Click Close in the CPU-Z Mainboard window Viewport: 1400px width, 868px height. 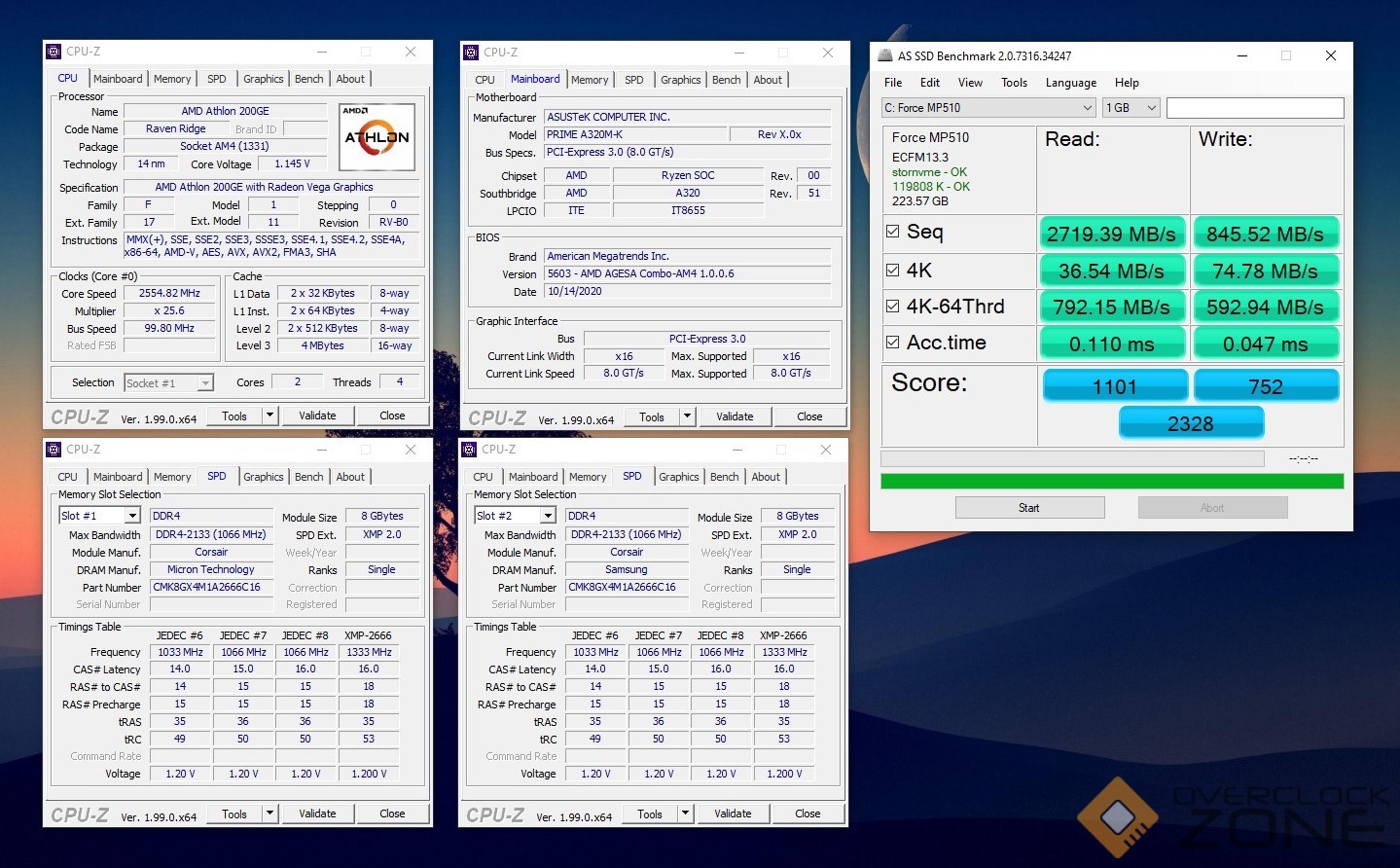(x=809, y=416)
